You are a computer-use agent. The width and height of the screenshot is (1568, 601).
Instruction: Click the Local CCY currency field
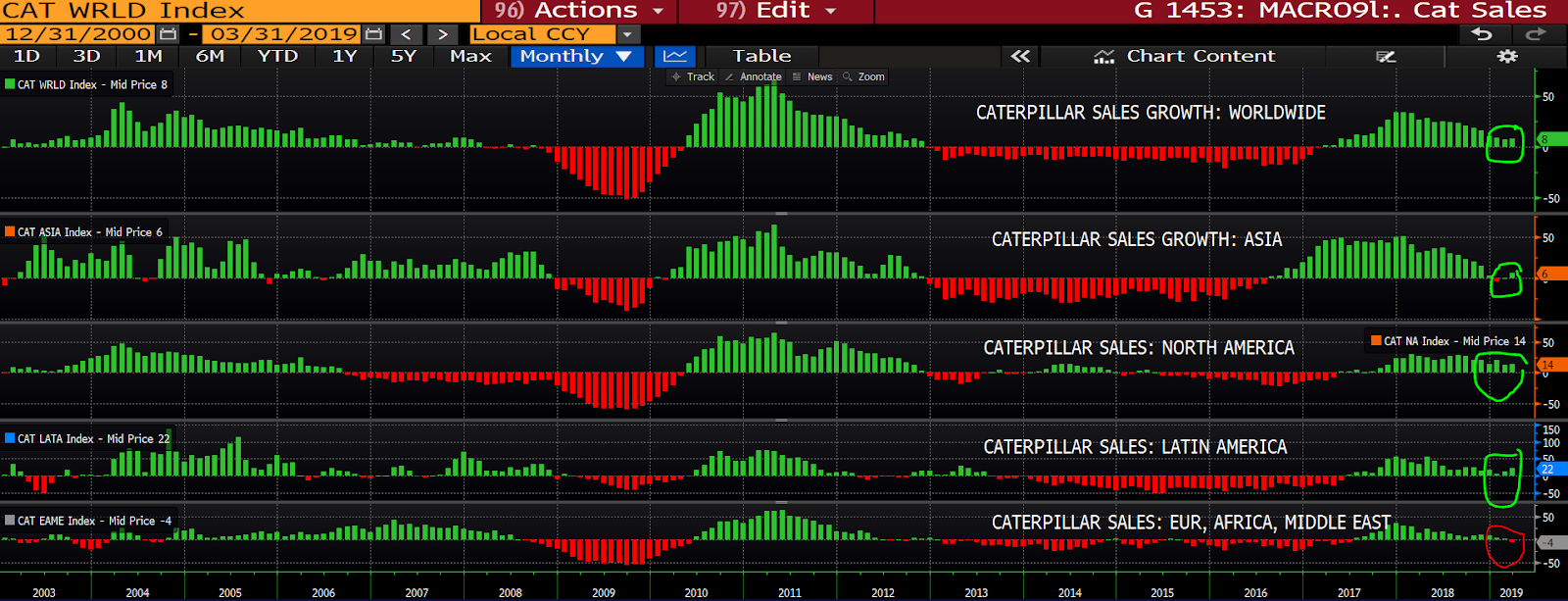[543, 34]
